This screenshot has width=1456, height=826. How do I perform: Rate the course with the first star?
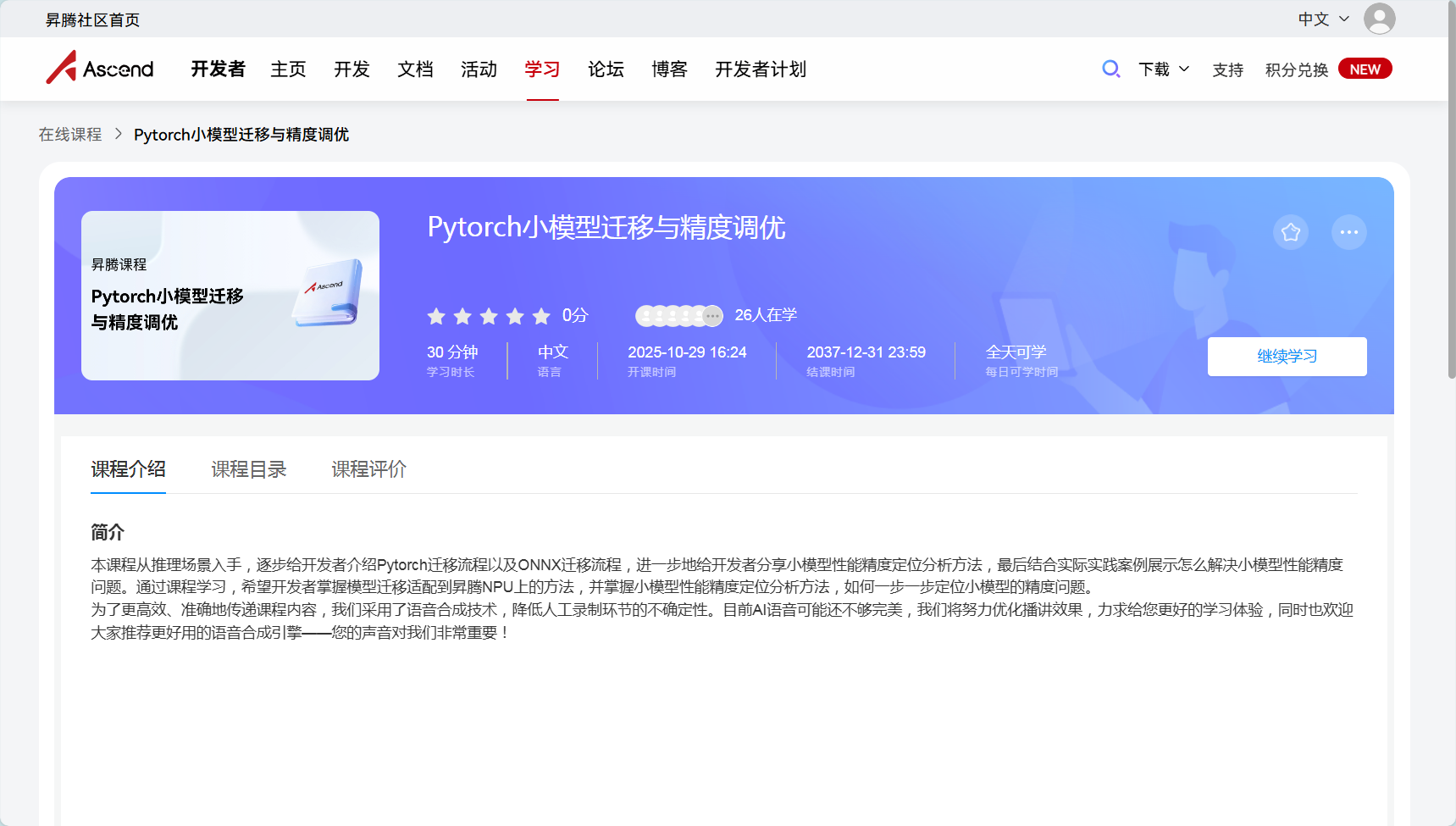coord(436,316)
